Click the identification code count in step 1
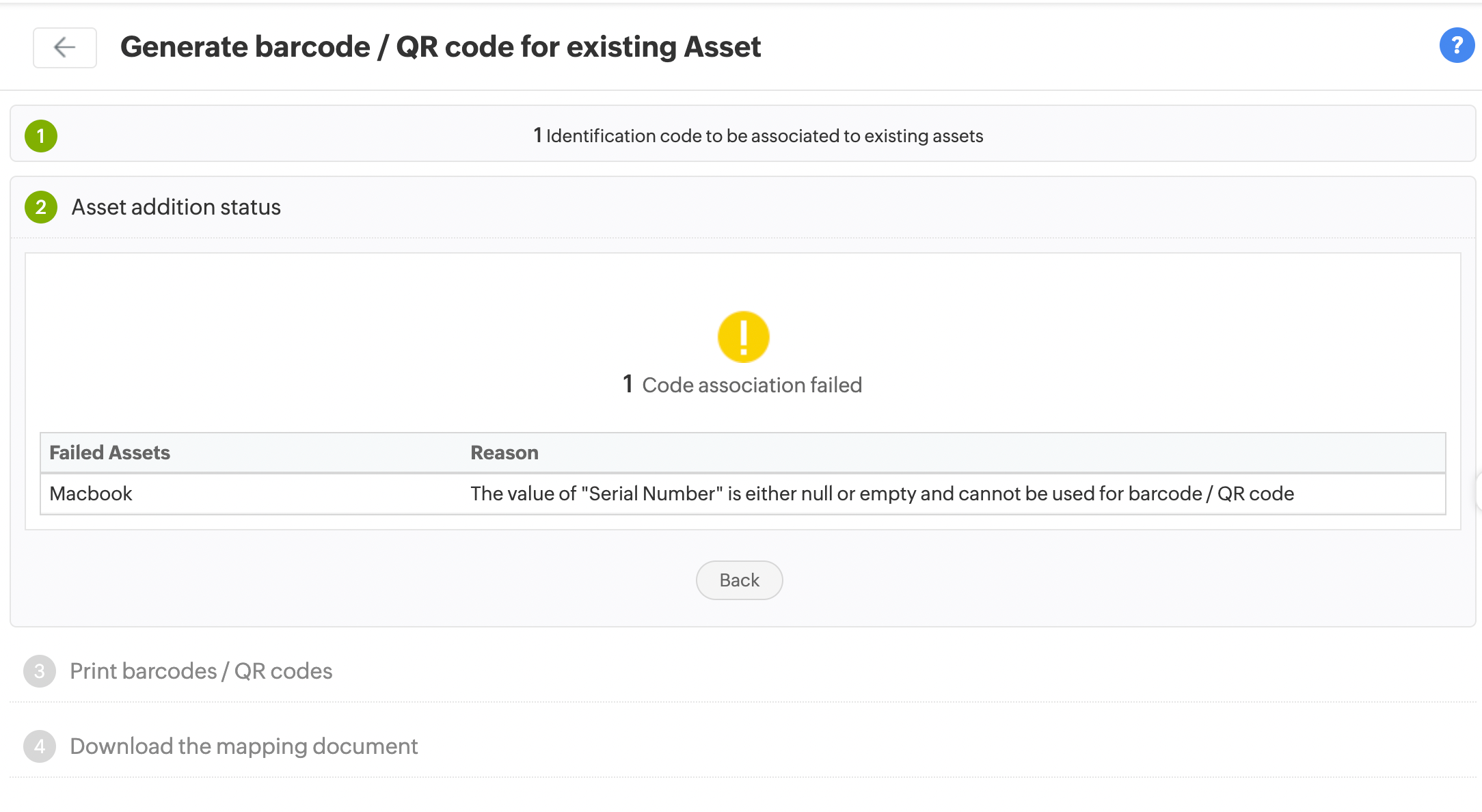This screenshot has height=812, width=1482. [x=538, y=135]
